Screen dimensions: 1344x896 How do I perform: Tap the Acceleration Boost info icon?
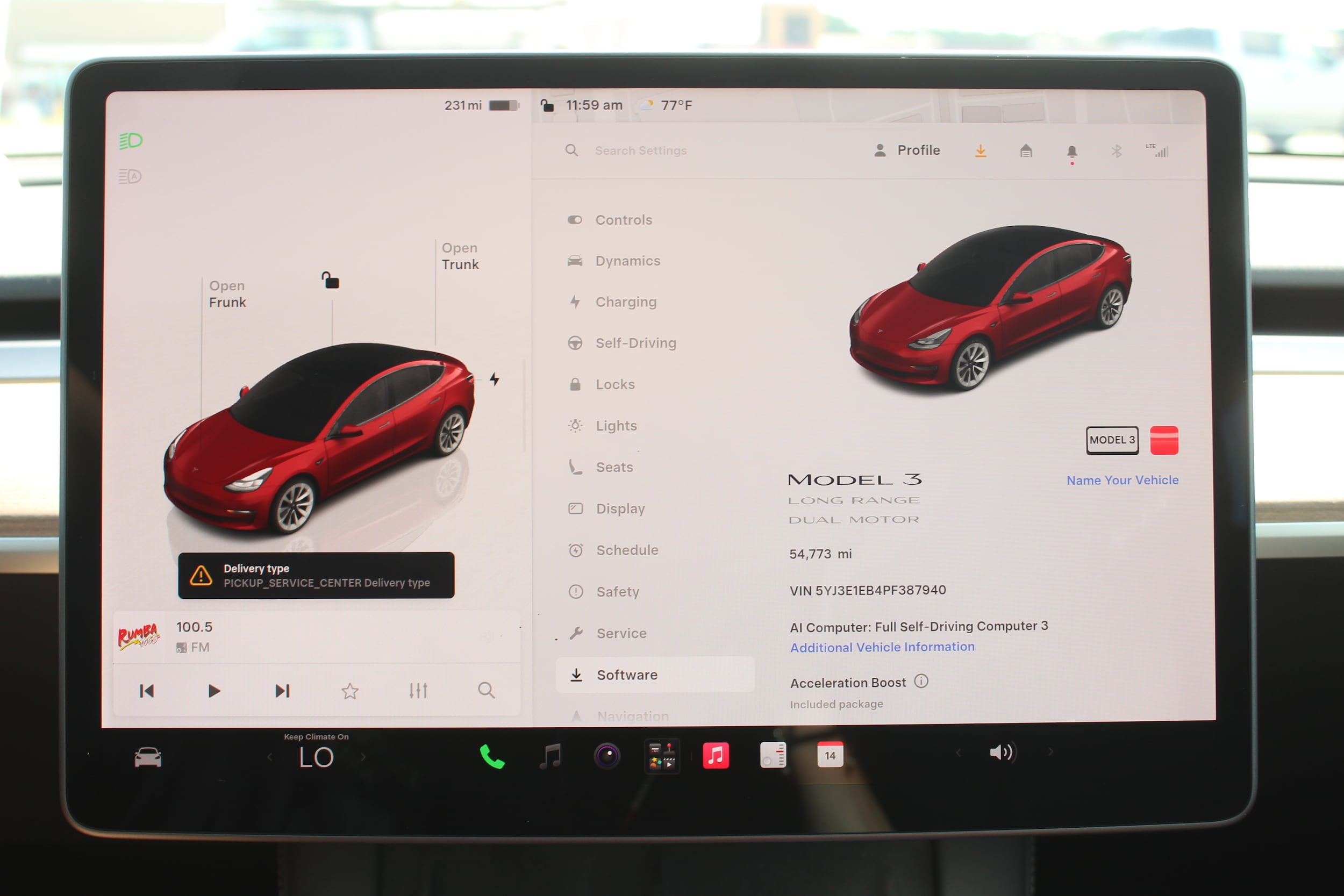(921, 681)
